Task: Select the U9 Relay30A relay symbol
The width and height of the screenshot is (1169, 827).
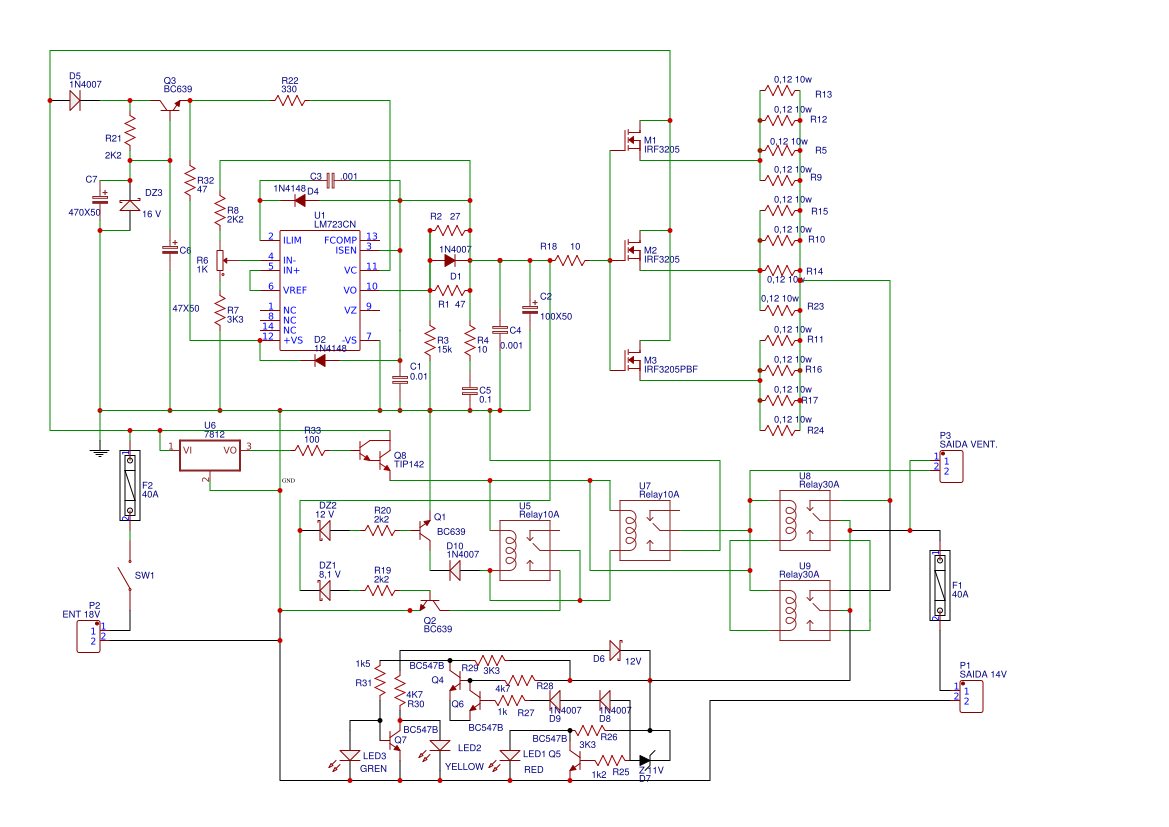Action: click(x=805, y=611)
